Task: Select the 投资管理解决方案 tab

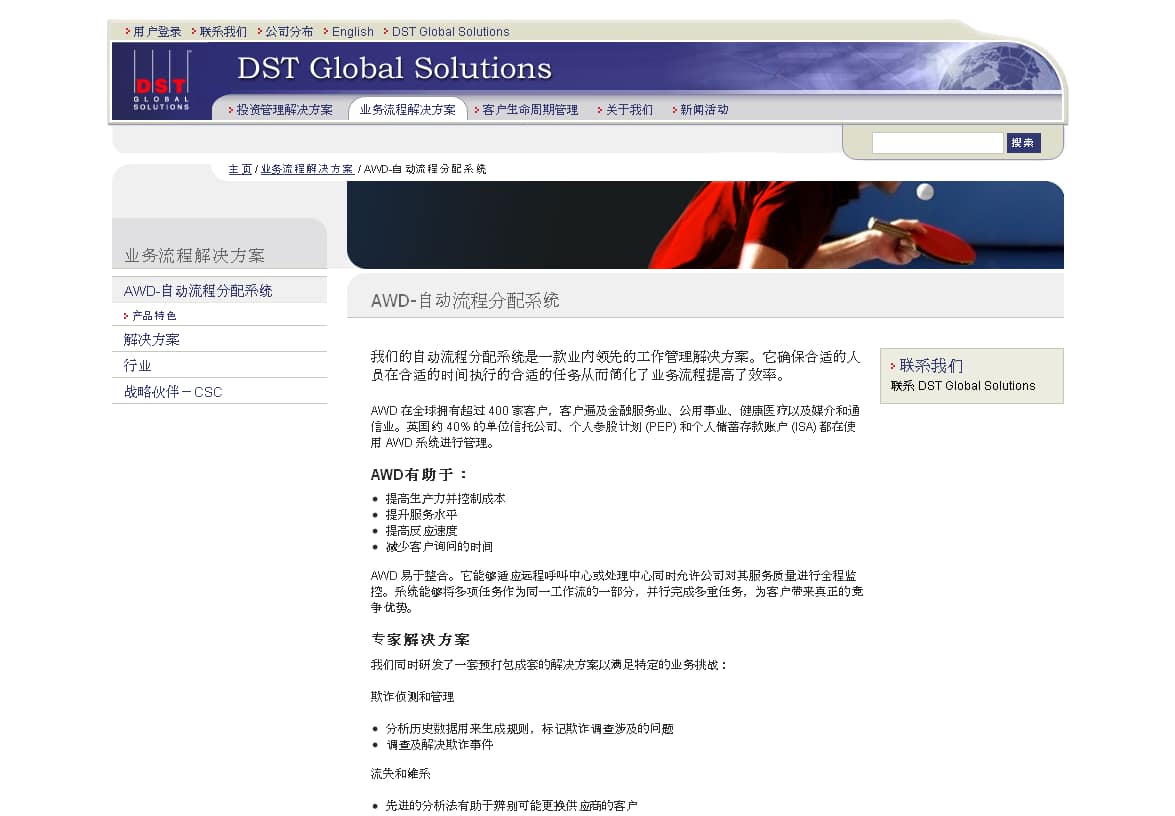Action: click(284, 110)
